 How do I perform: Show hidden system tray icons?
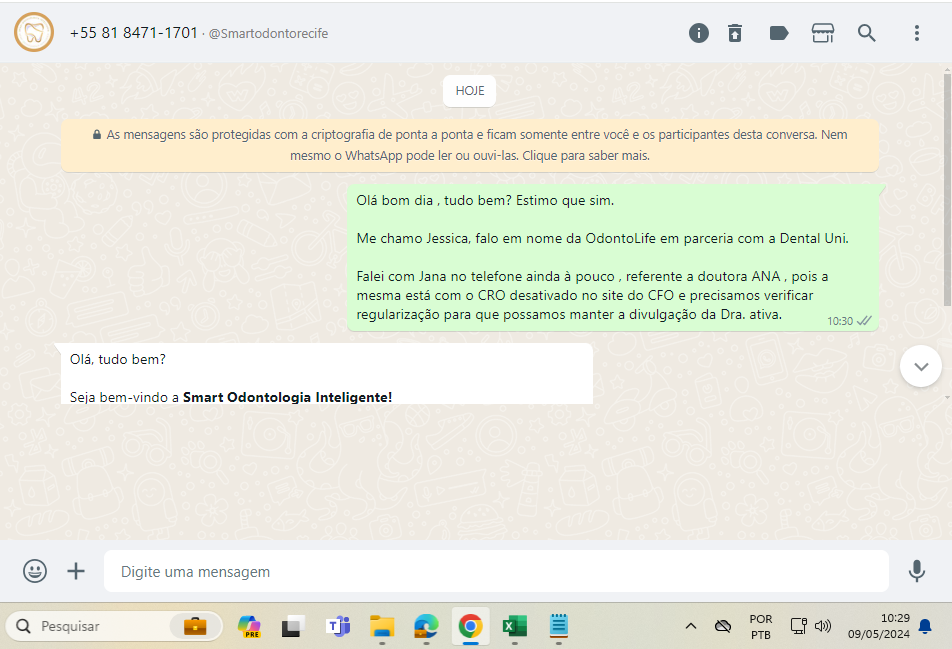[x=691, y=626]
